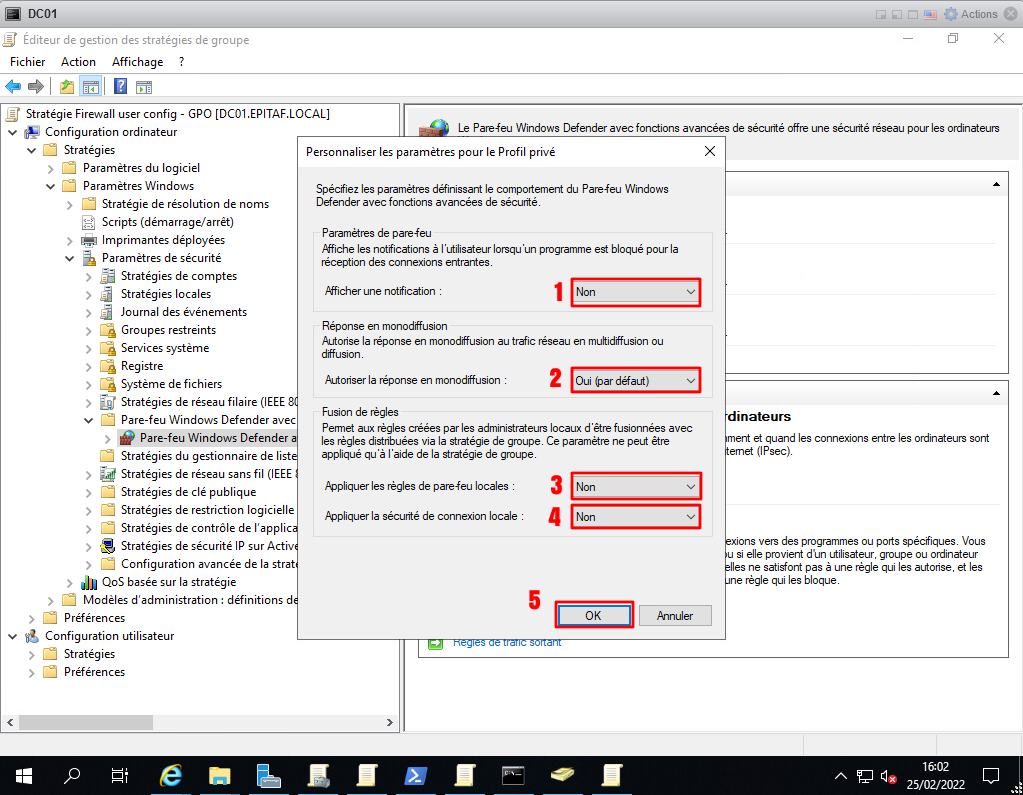
Task: Open the Windows Start menu
Action: point(23,775)
